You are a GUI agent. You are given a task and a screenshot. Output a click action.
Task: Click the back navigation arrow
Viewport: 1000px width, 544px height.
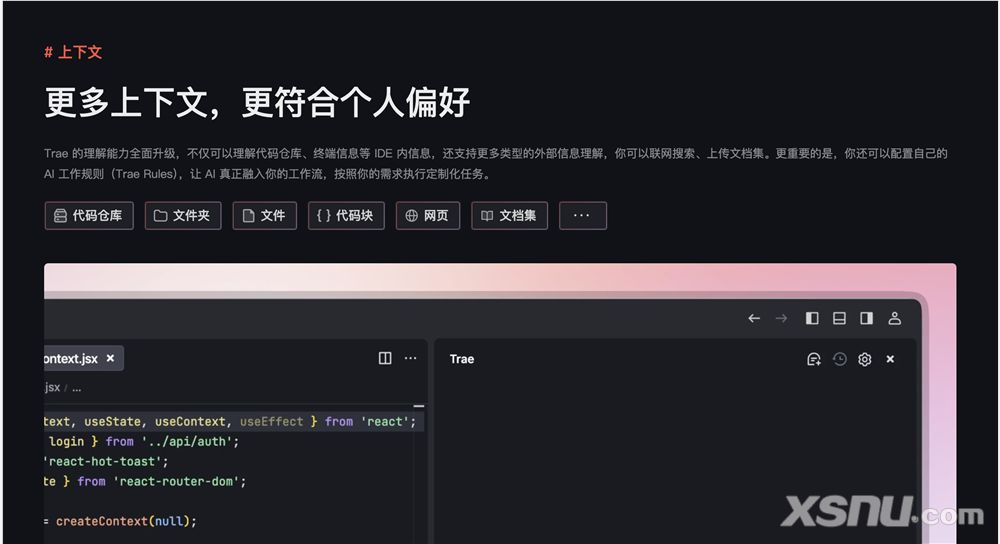[x=754, y=318]
